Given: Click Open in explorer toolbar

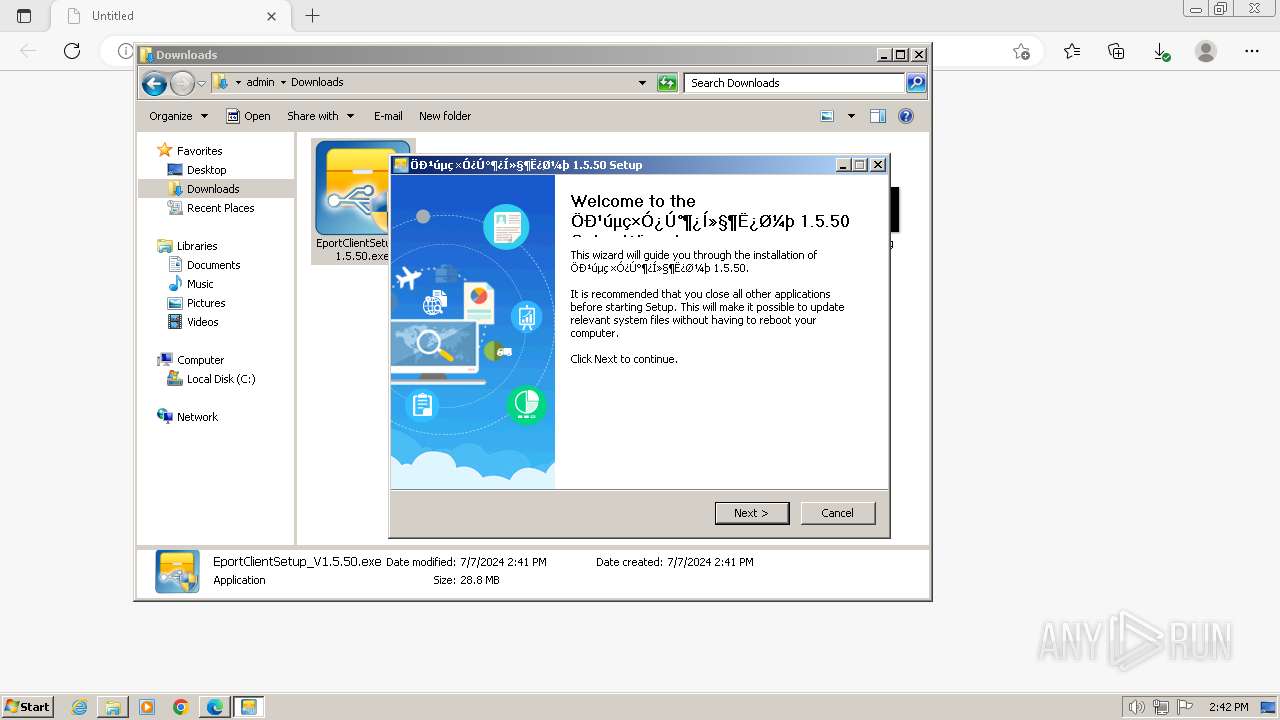Looking at the screenshot, I should [x=248, y=116].
